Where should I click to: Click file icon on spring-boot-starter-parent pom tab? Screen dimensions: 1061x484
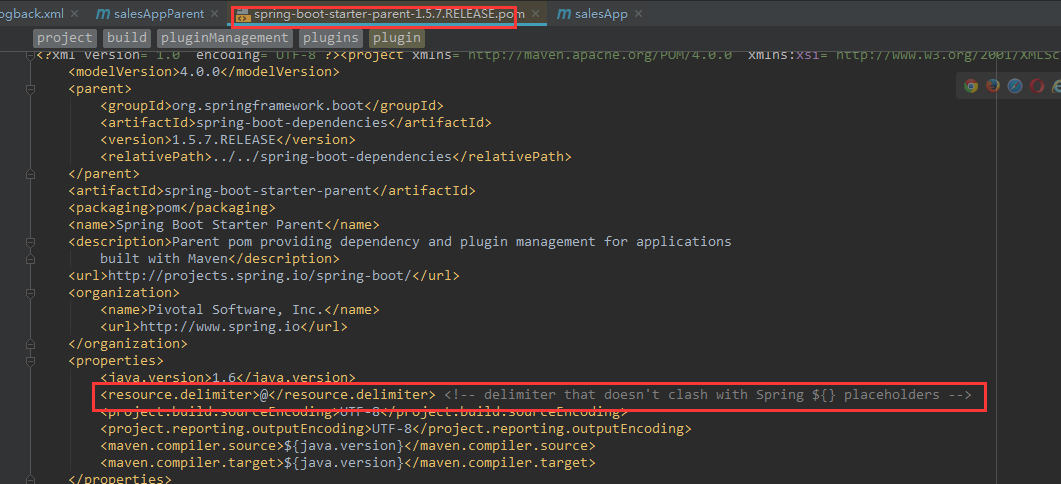click(x=244, y=14)
